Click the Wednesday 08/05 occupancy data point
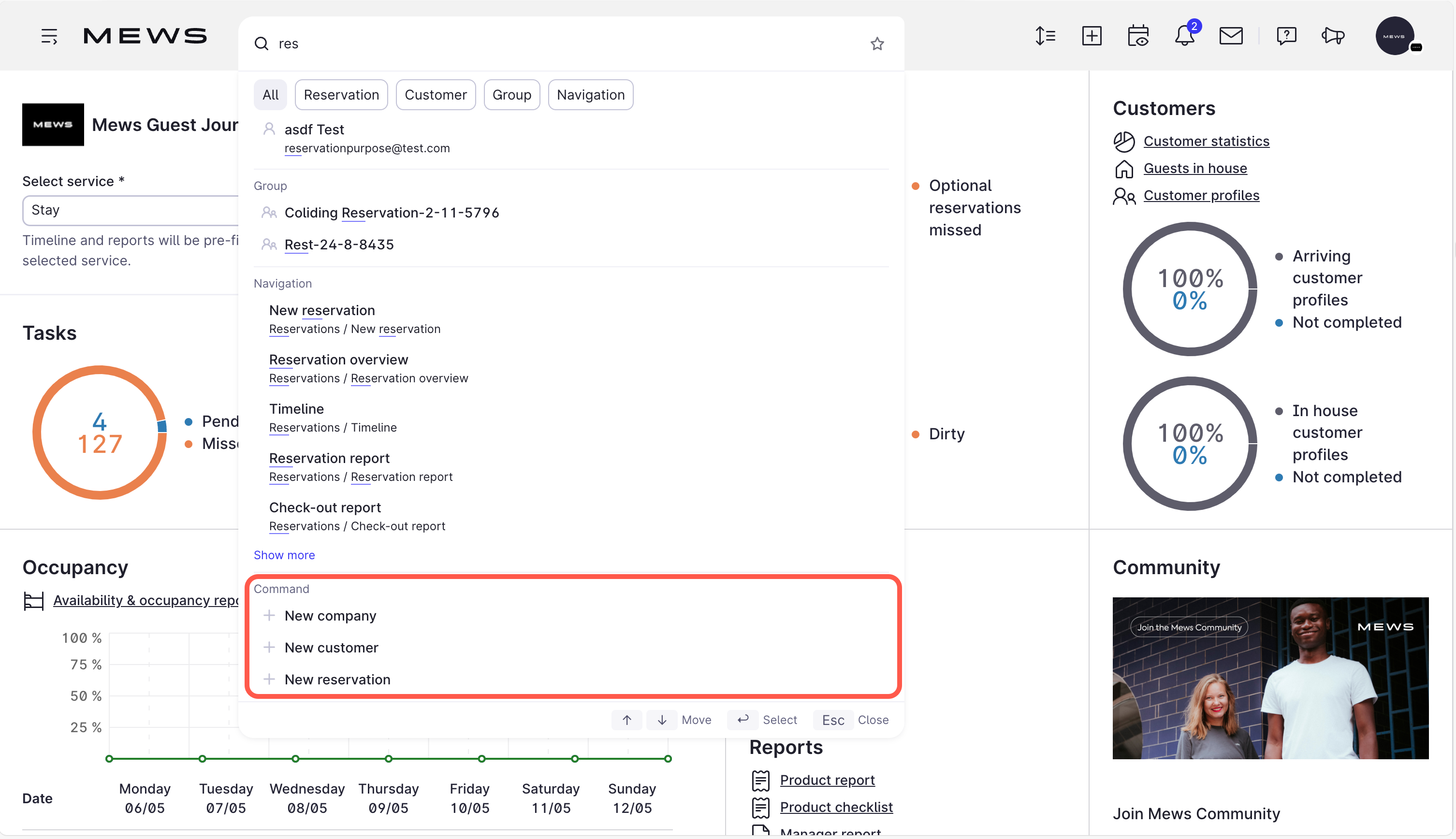Viewport: 1456px width, 839px height. pyautogui.click(x=295, y=759)
